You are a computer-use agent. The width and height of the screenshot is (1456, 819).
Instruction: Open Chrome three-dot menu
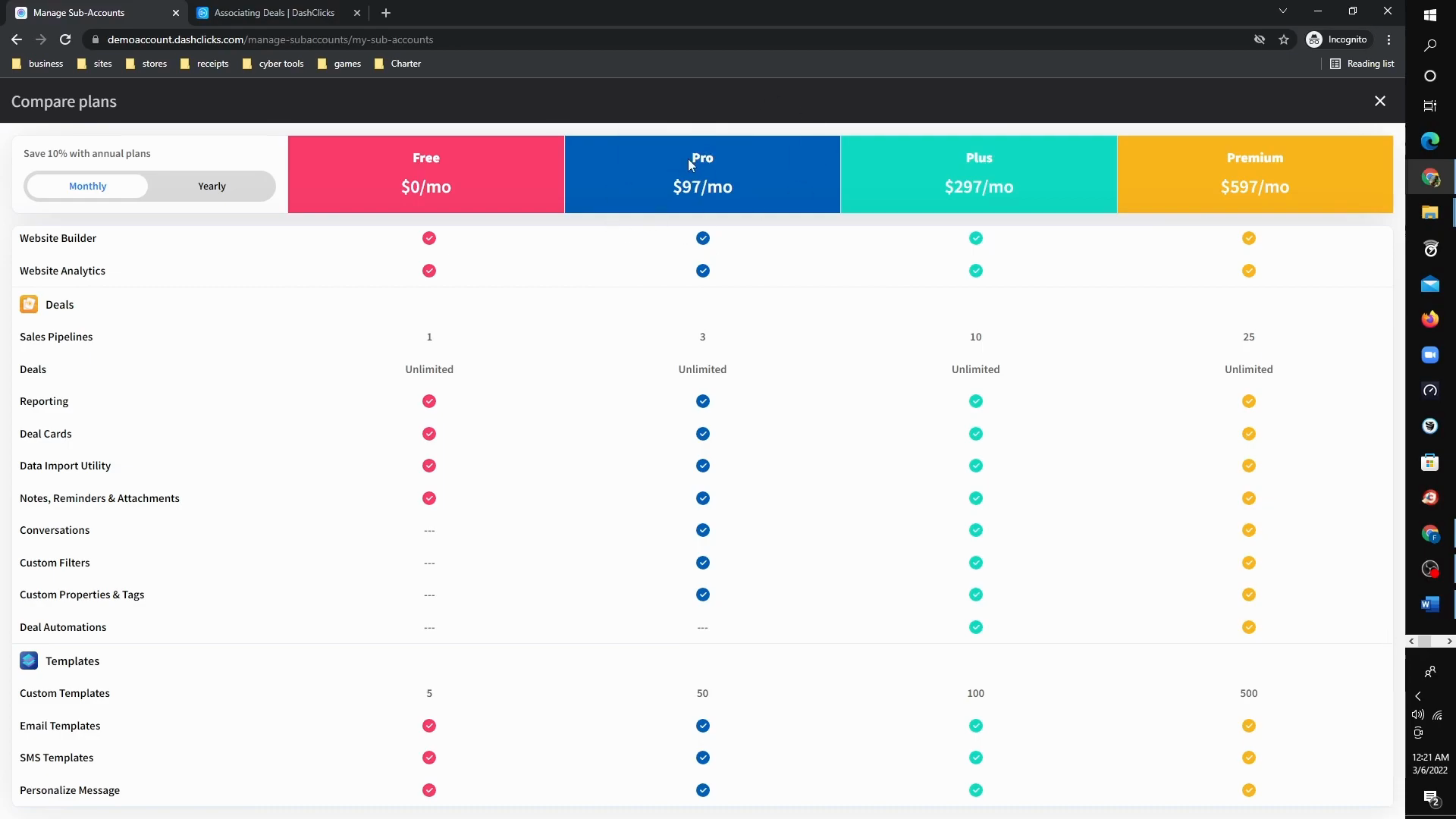(x=1389, y=39)
